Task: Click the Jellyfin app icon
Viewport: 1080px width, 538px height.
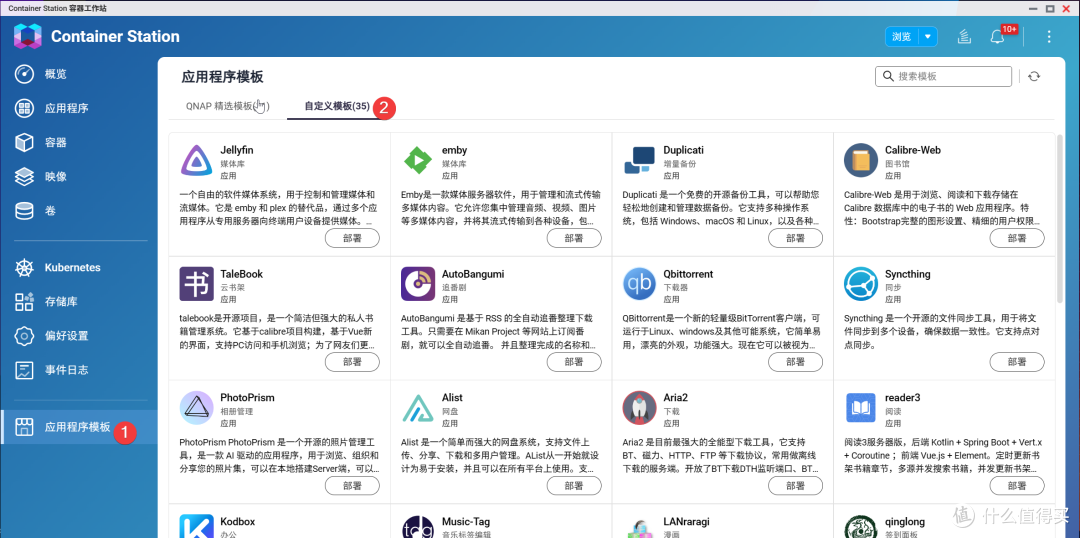Action: [196, 161]
